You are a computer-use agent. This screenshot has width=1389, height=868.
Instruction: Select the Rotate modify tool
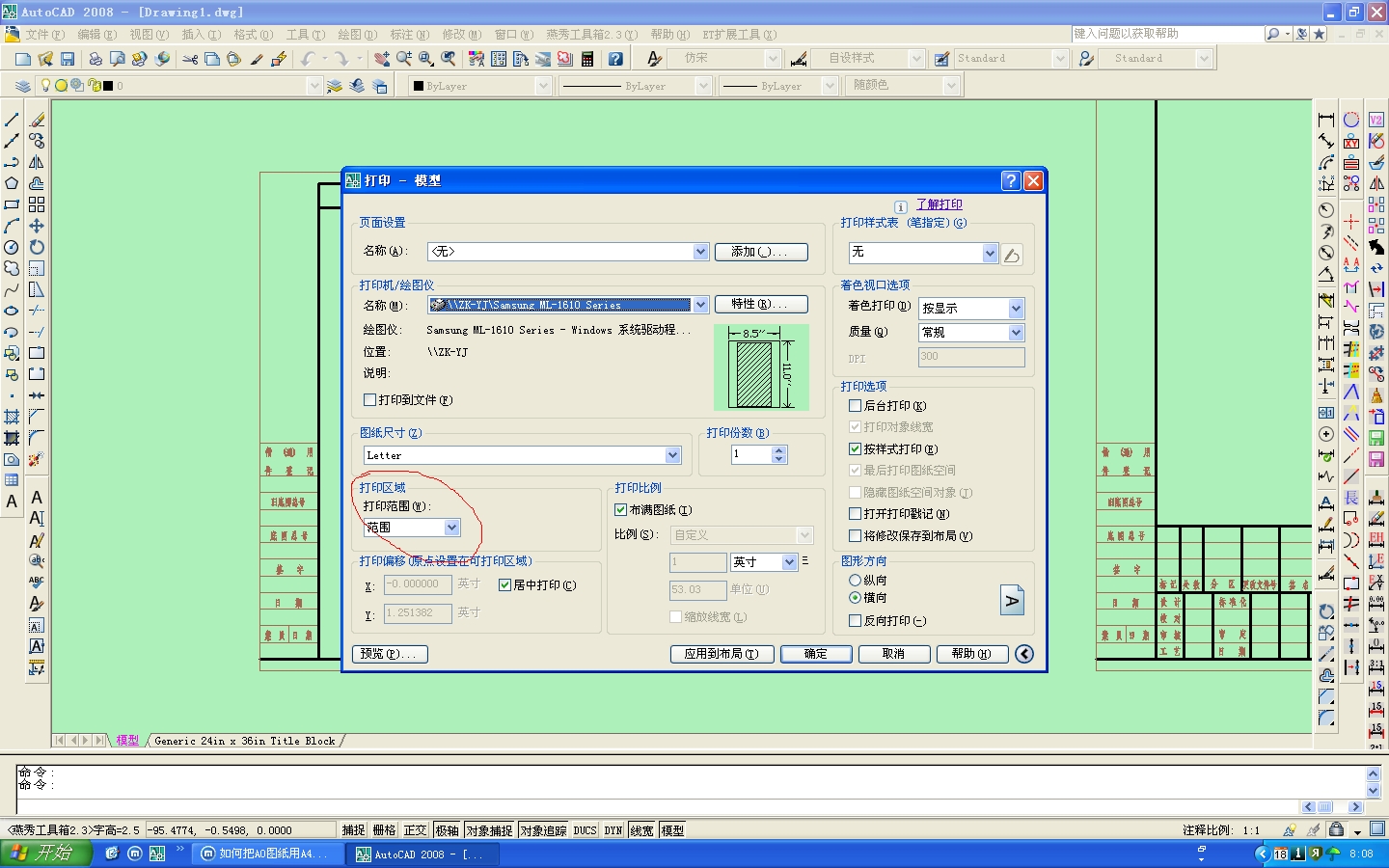tap(37, 247)
